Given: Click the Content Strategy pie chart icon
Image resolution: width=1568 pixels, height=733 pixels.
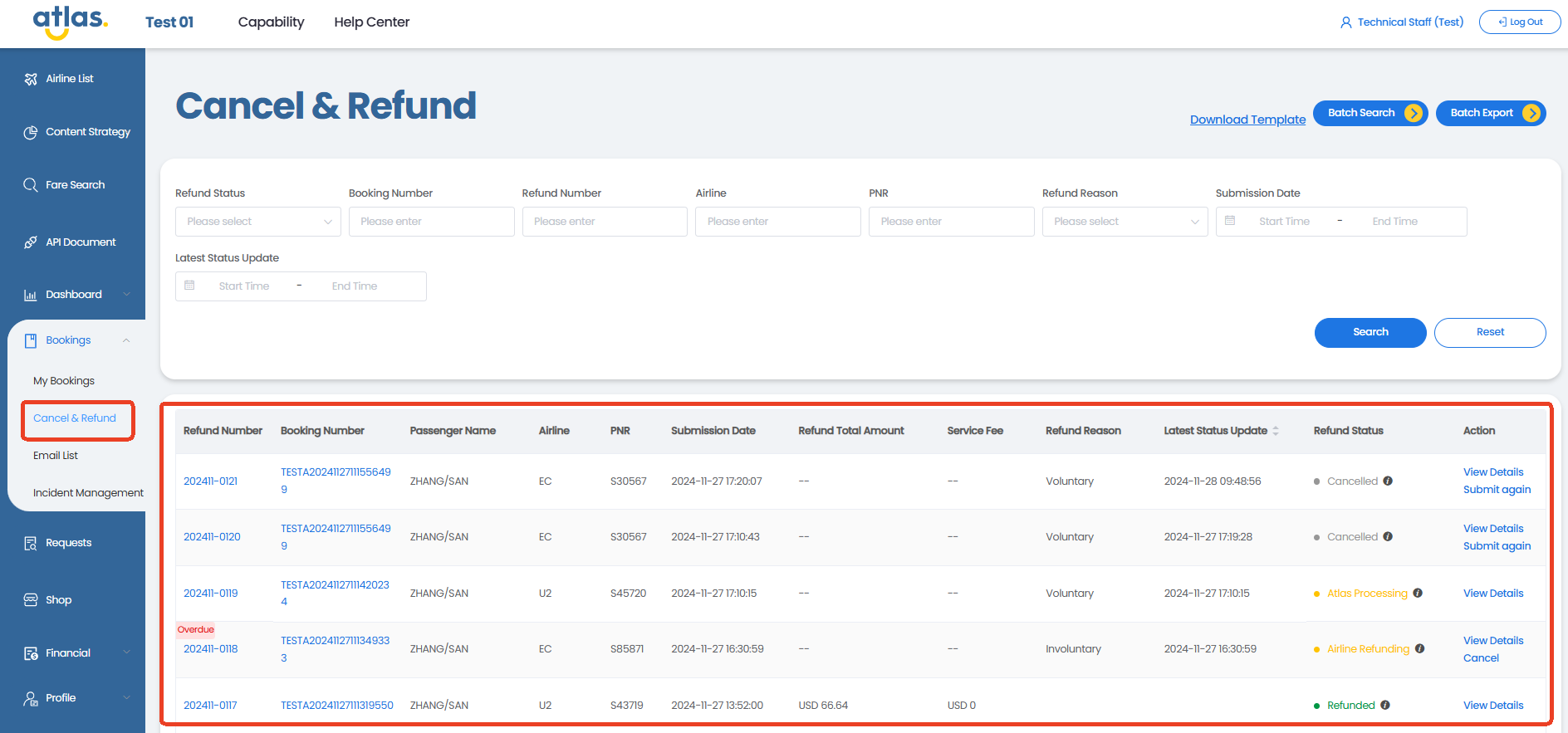Looking at the screenshot, I should [31, 132].
